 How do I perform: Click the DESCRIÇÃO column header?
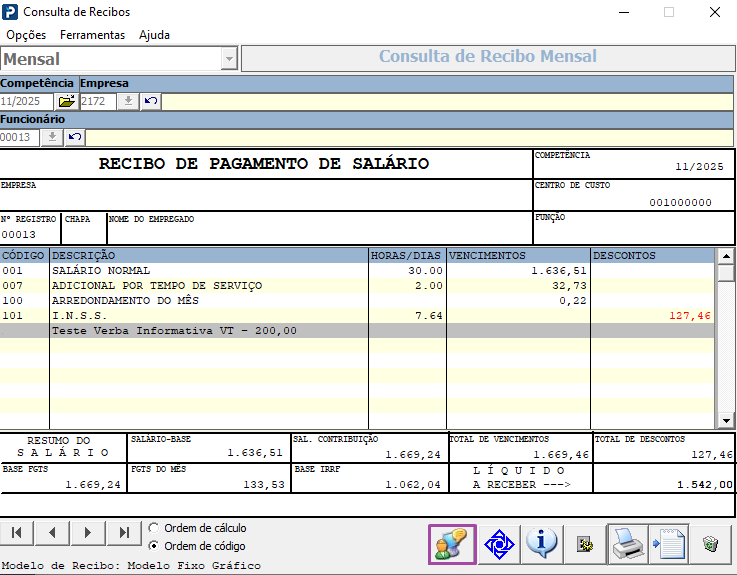(x=209, y=255)
